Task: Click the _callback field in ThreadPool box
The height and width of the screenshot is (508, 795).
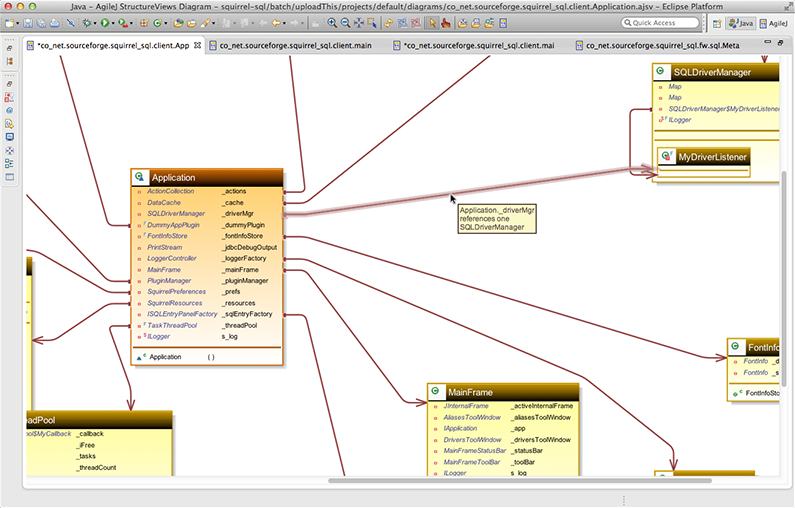Action: (90, 434)
